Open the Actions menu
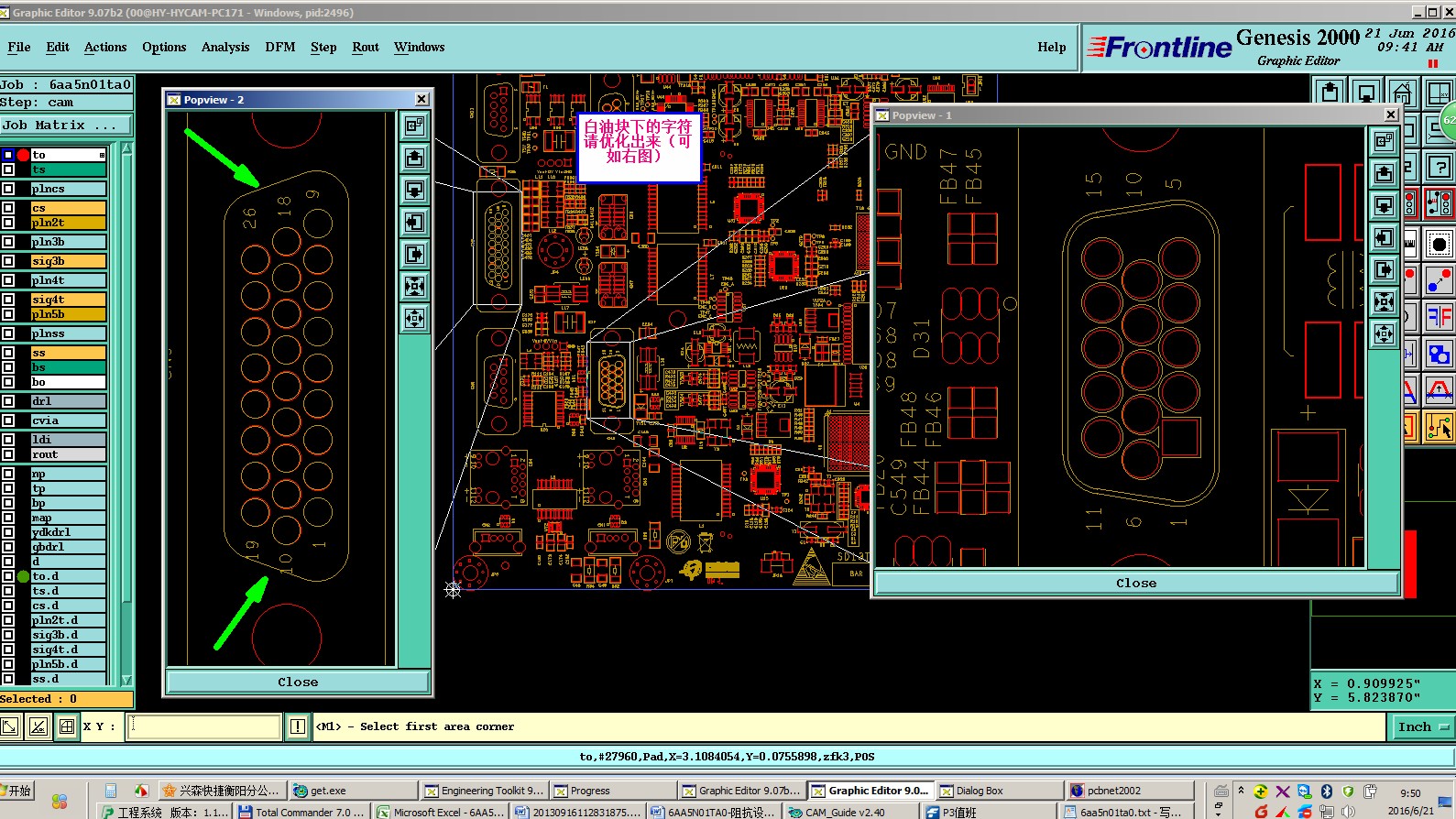Viewport: 1456px width, 819px height. (105, 47)
